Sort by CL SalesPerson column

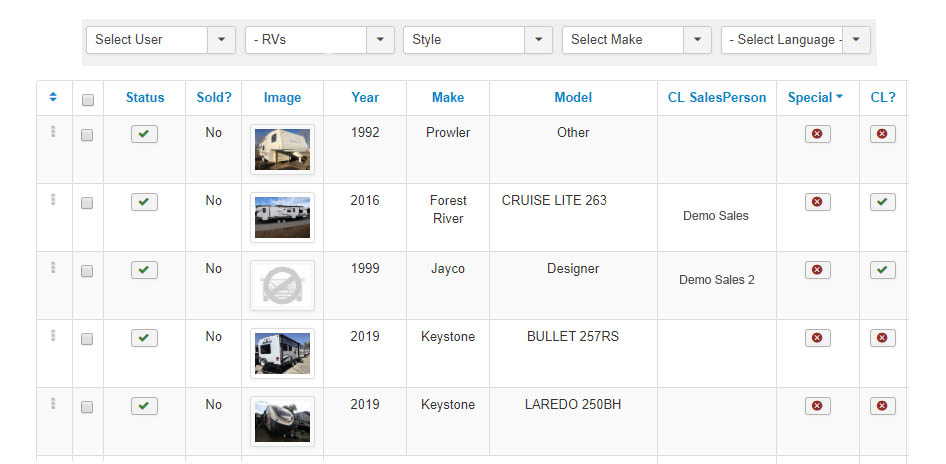pos(717,98)
